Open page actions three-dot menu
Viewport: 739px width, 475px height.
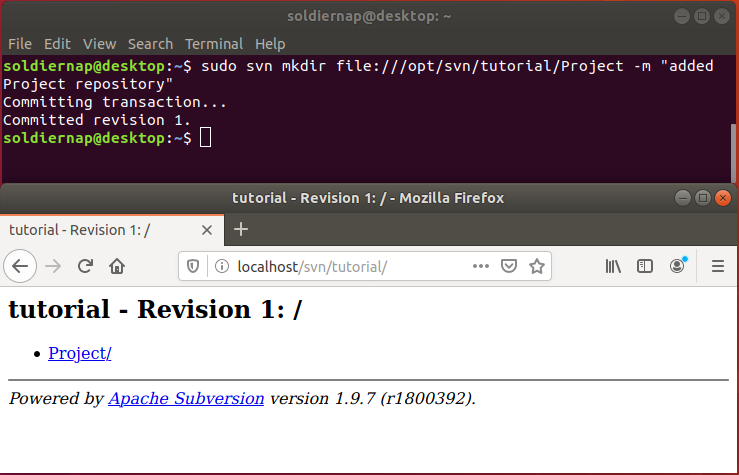(x=480, y=266)
